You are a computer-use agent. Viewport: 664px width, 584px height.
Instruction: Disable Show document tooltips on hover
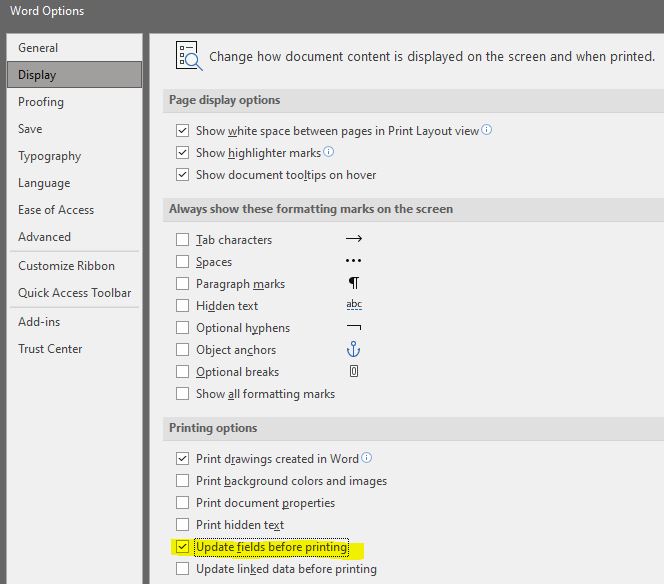click(x=182, y=175)
